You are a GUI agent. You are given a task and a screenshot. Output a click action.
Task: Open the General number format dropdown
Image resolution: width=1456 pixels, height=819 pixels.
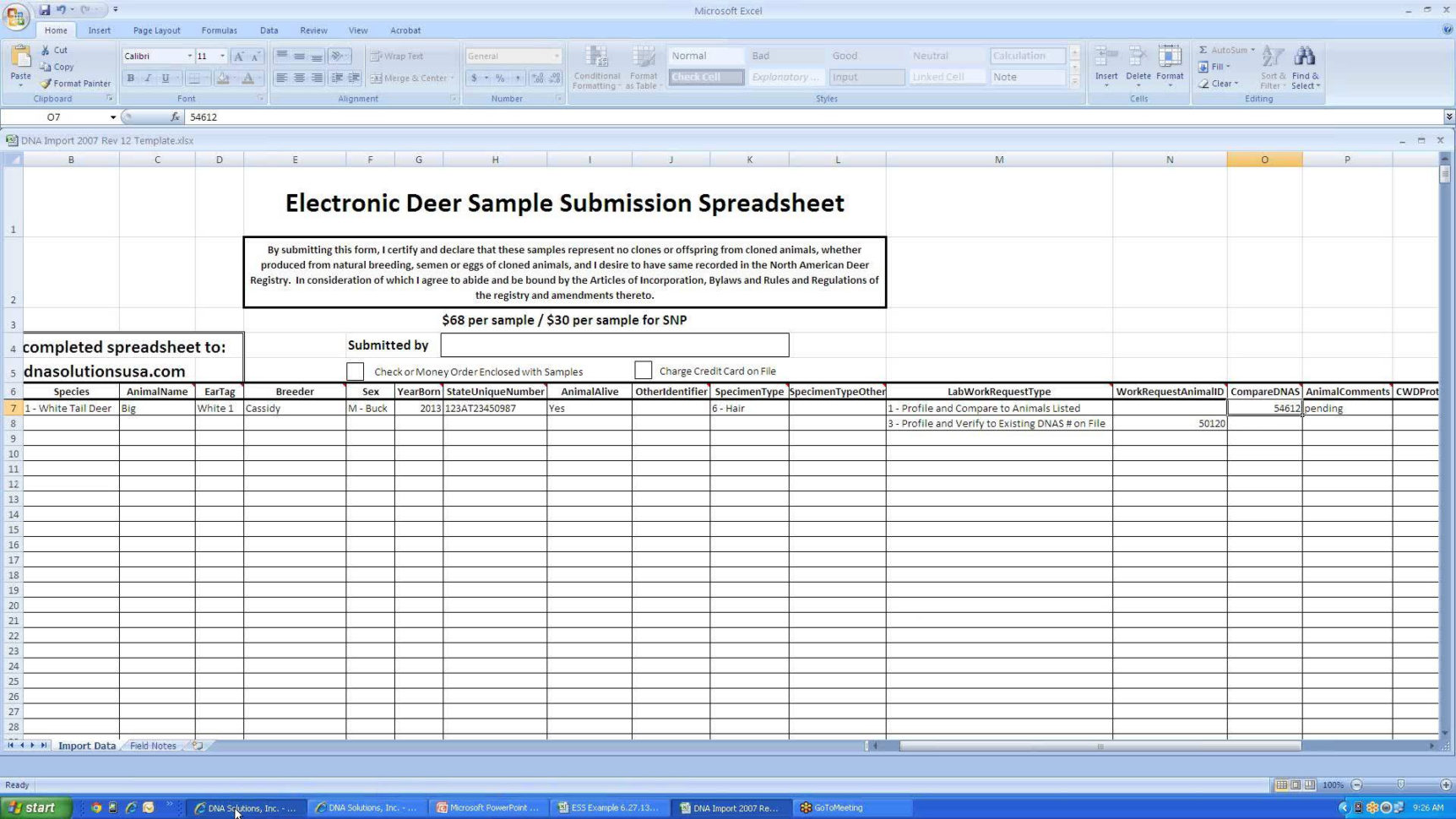click(557, 56)
